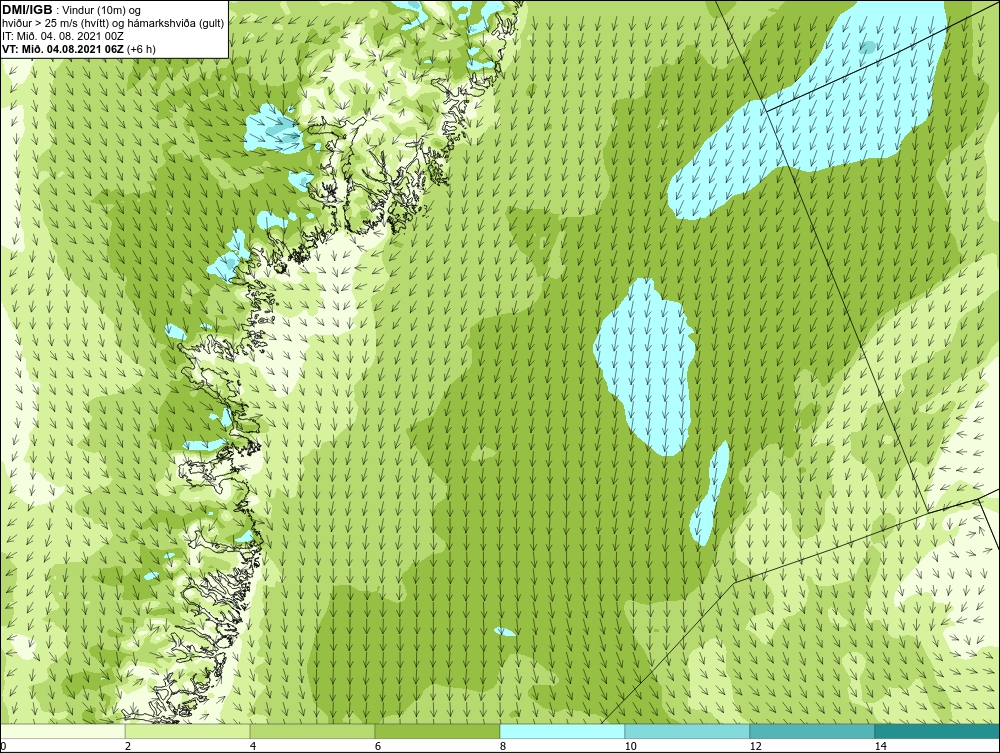This screenshot has width=1000, height=753.
Task: Click the '8' label on the scale
Action: [x=503, y=747]
